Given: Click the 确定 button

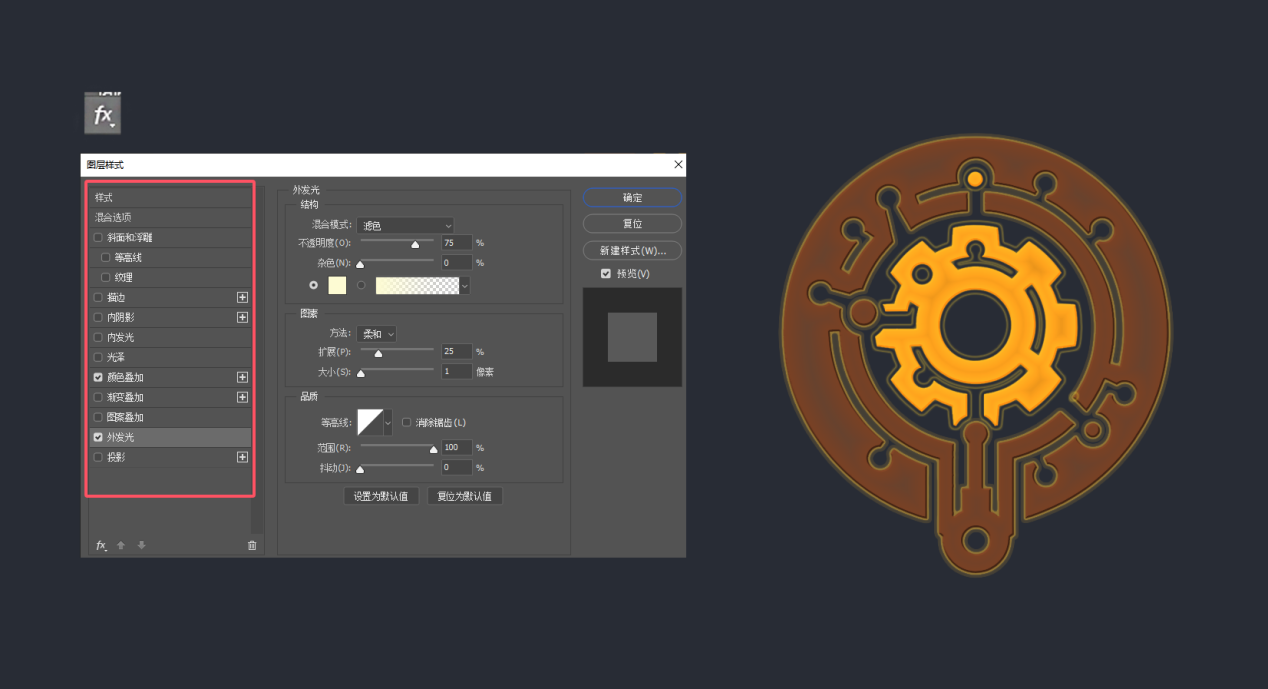Looking at the screenshot, I should point(632,198).
